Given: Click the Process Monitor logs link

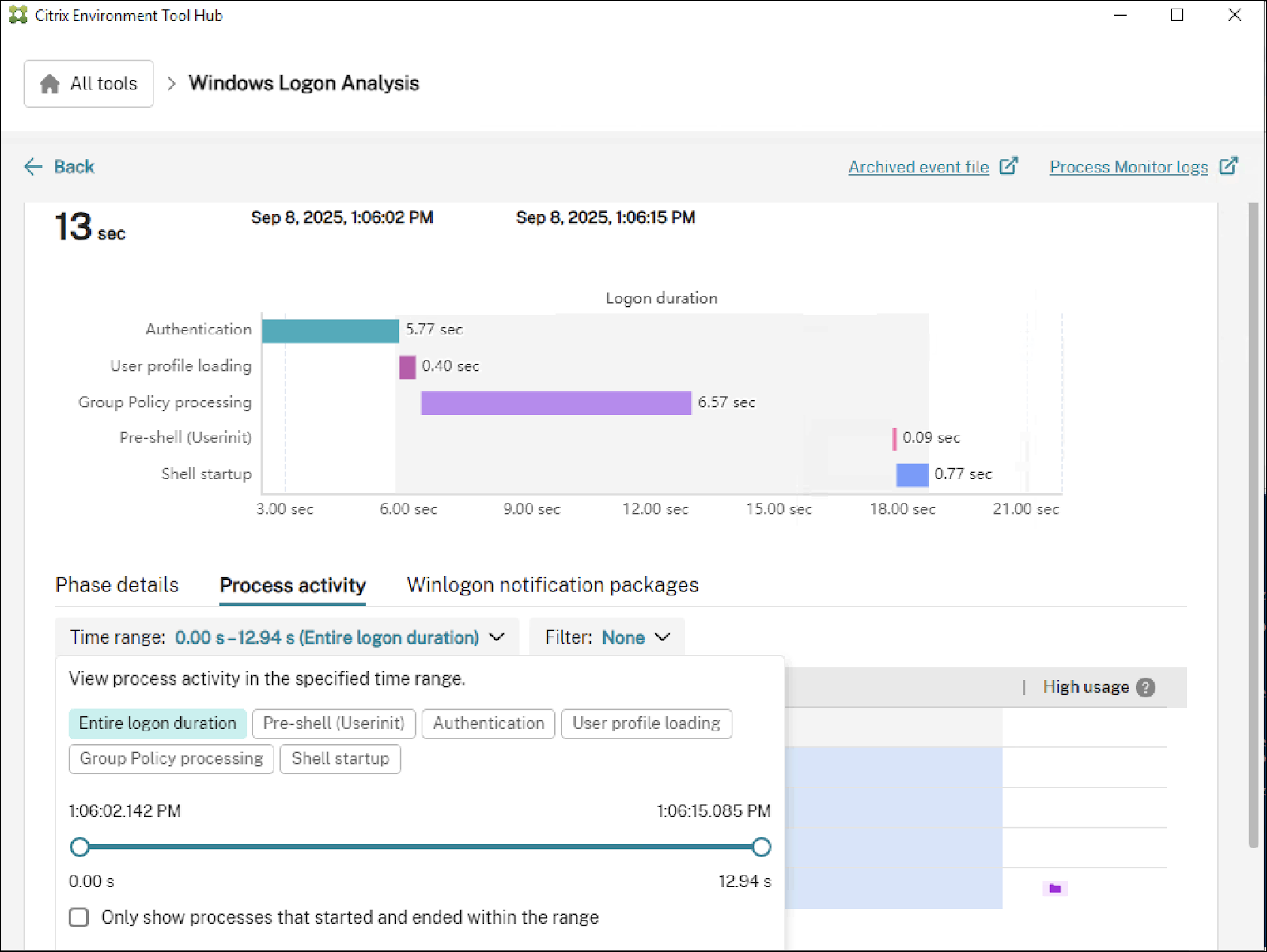Looking at the screenshot, I should [1129, 167].
